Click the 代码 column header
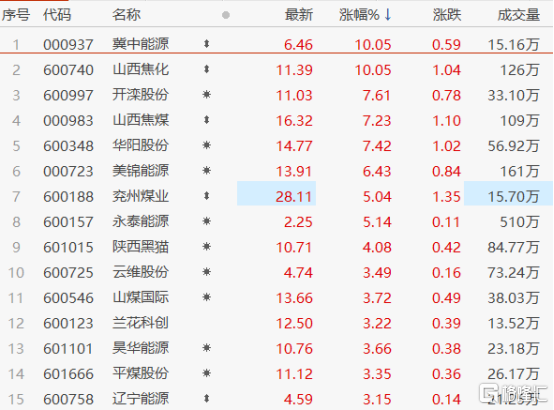554x410 pixels. pyautogui.click(x=57, y=15)
